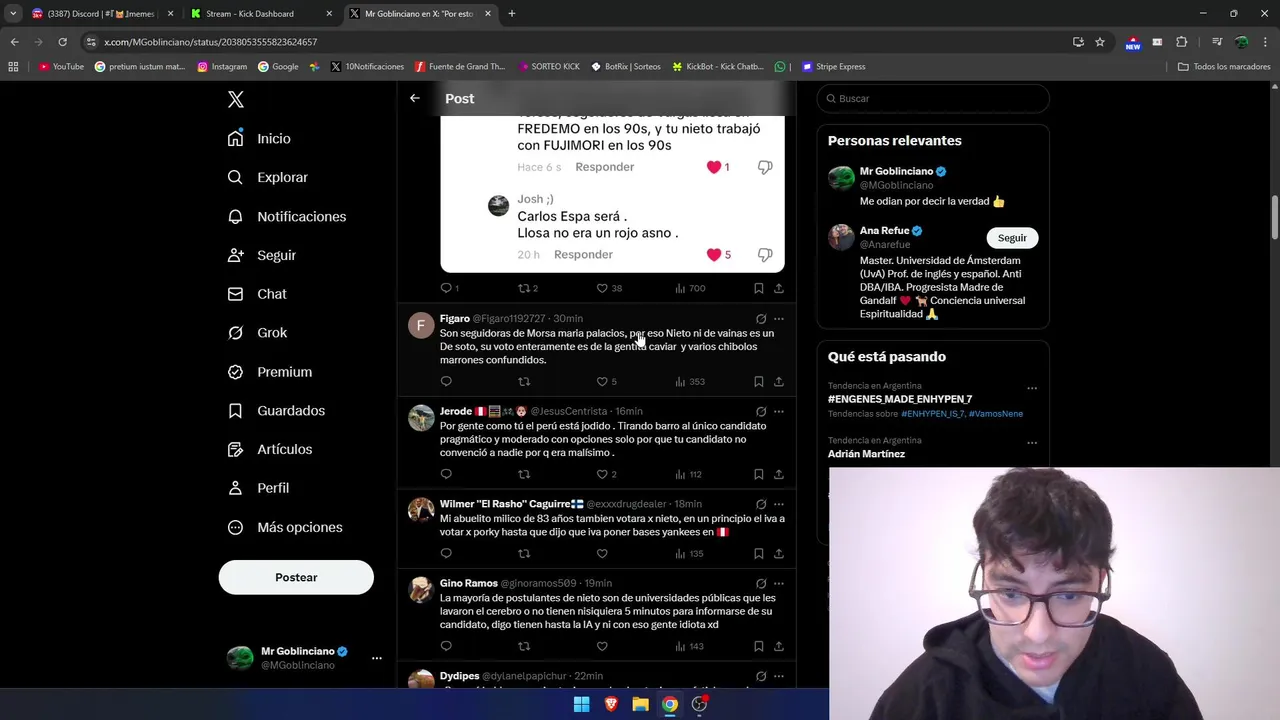This screenshot has width=1280, height=720.
Task: Reply to Gino Ramos's post
Action: pyautogui.click(x=446, y=646)
